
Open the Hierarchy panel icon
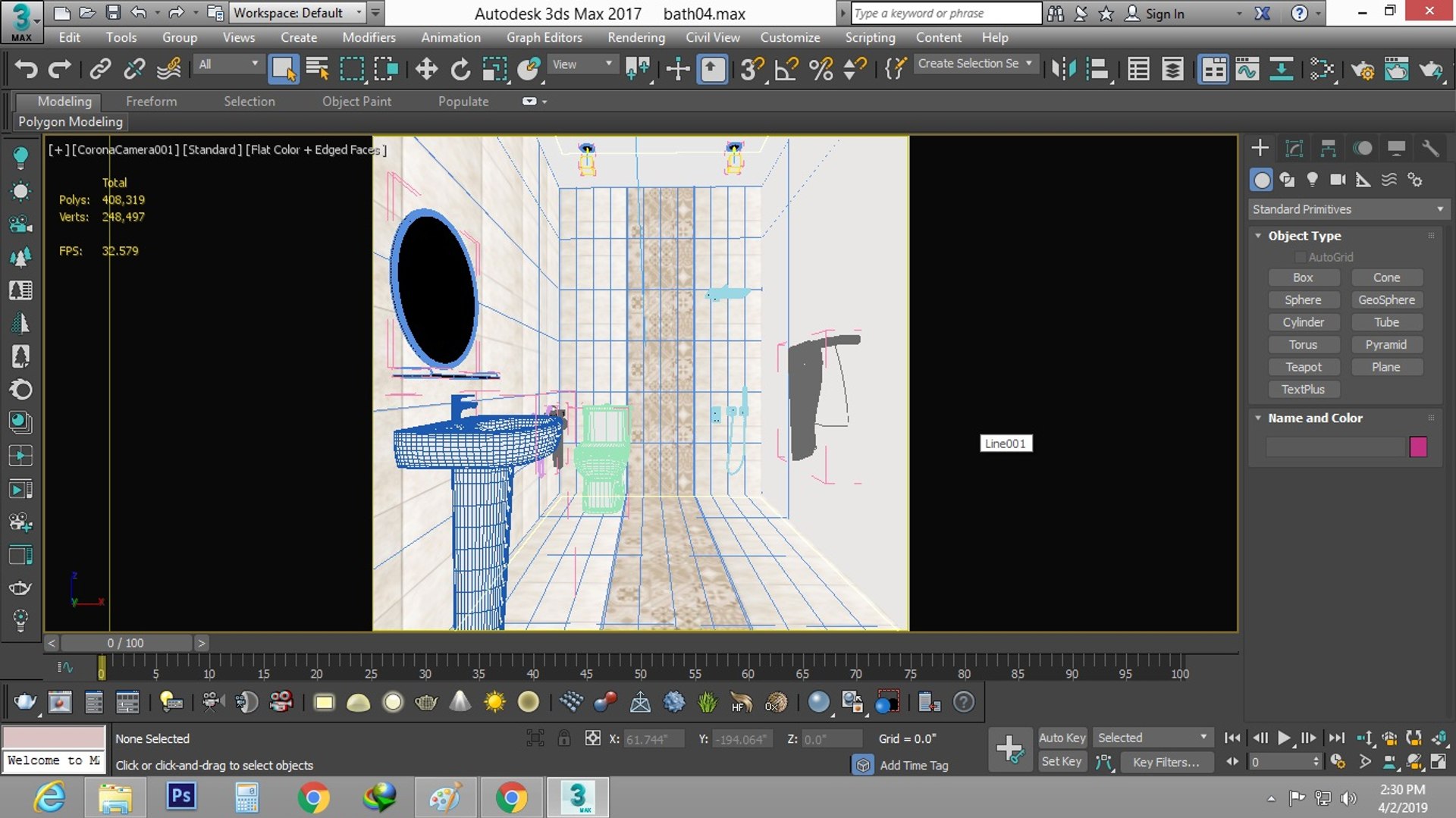pyautogui.click(x=1328, y=148)
